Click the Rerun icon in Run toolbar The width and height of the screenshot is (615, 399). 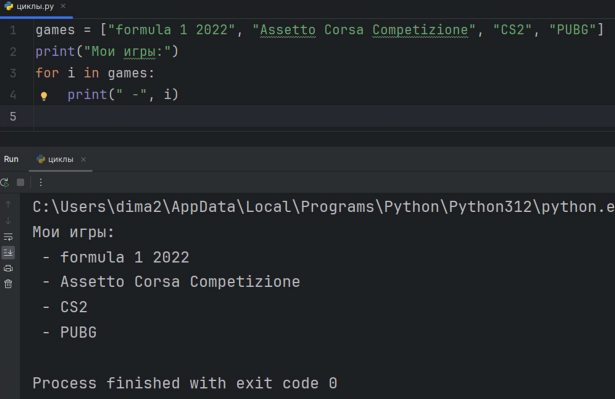5,182
